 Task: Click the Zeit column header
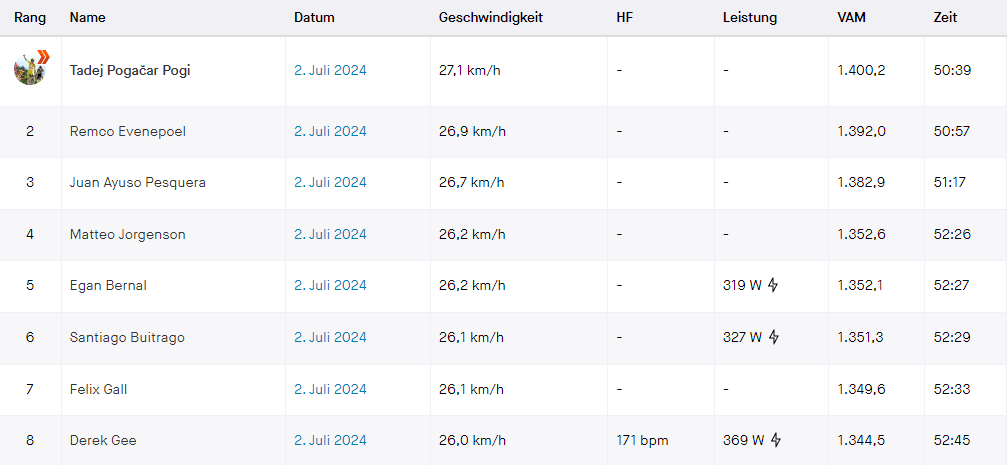(x=946, y=18)
